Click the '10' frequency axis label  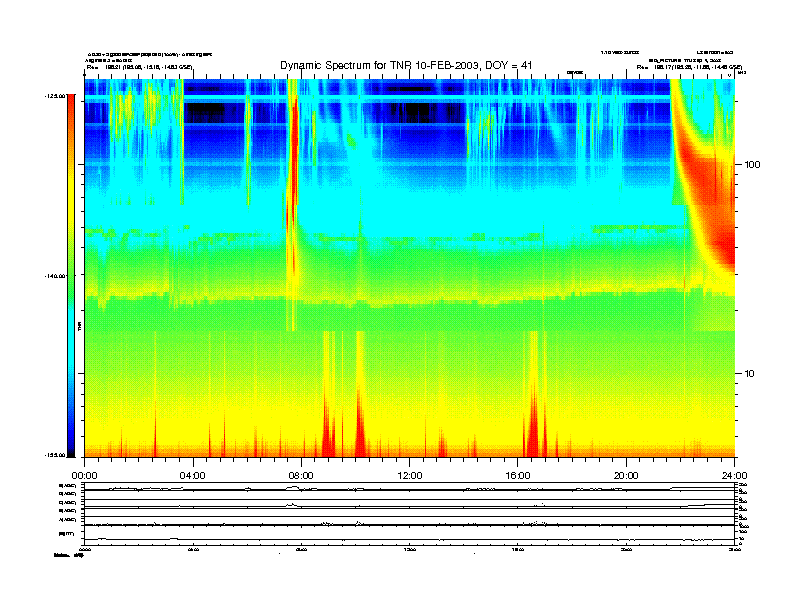pyautogui.click(x=750, y=374)
